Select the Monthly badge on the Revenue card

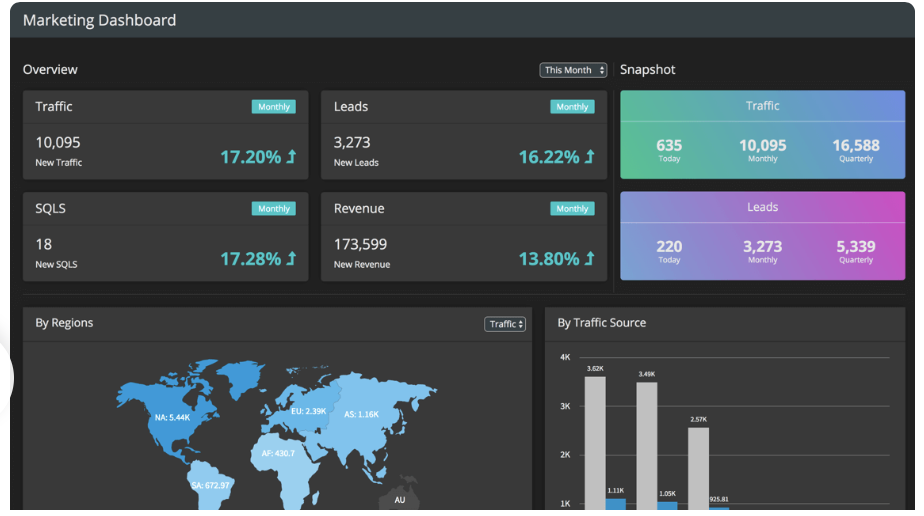click(x=572, y=209)
